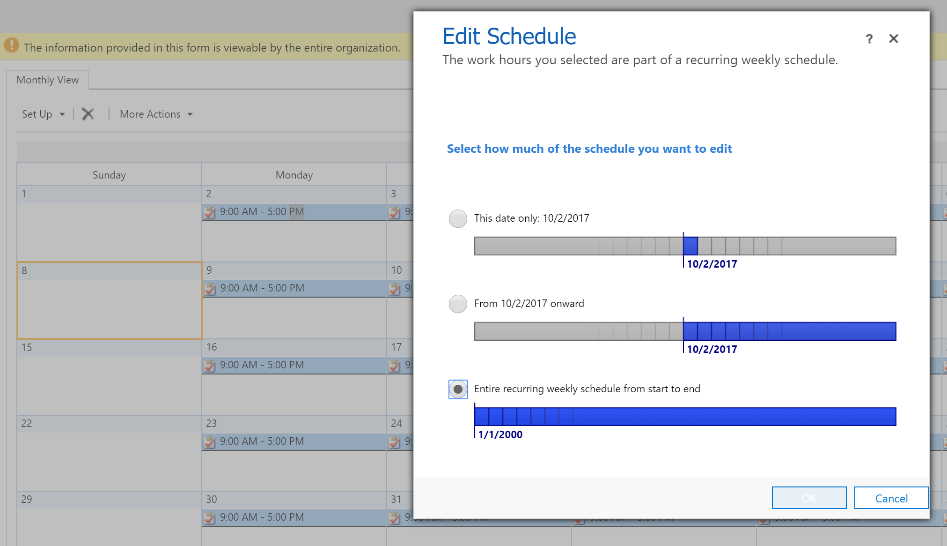Click work hours icon on Monday 23
The height and width of the screenshot is (546, 947).
pyautogui.click(x=210, y=441)
